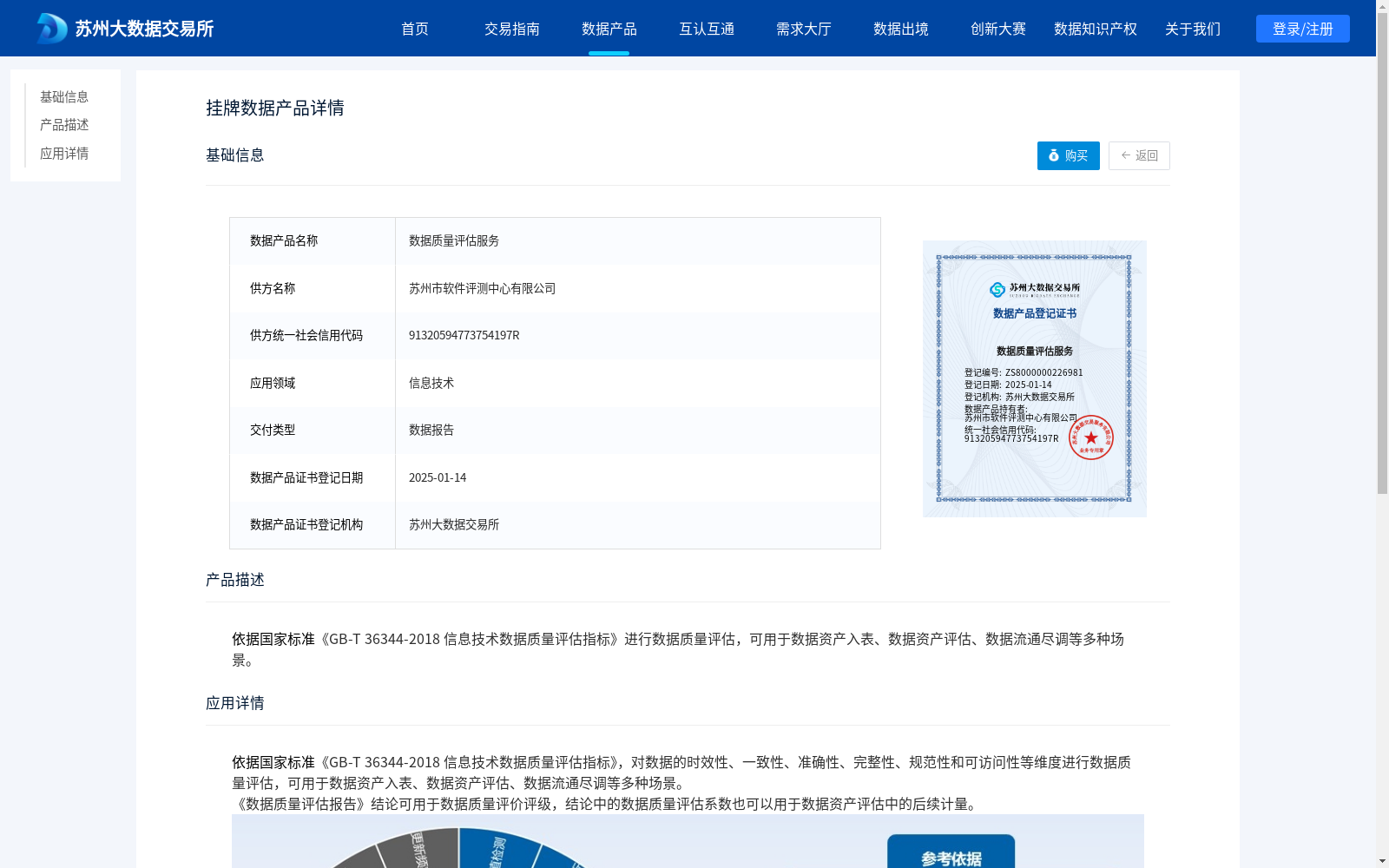The width and height of the screenshot is (1389, 868).
Task: Select the 数据产品 navigation tab
Action: coord(609,29)
